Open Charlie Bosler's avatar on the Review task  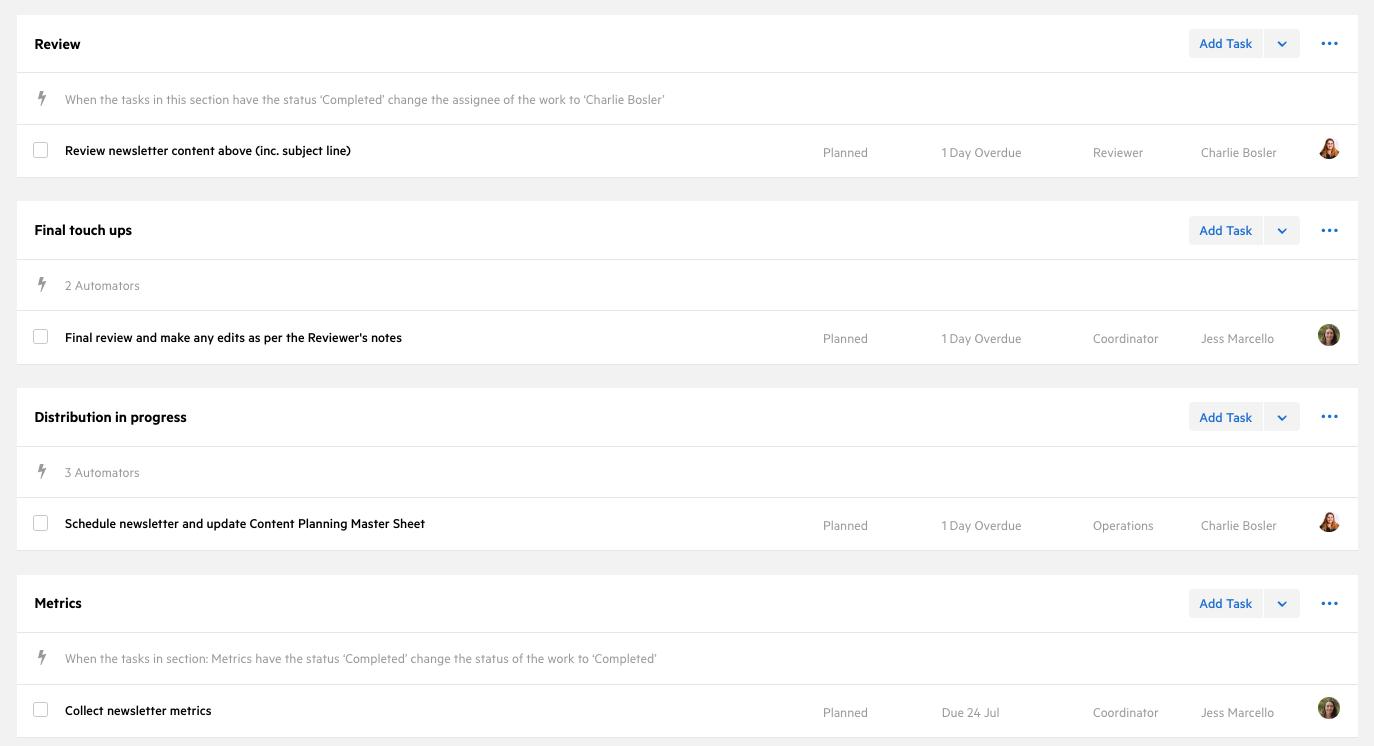(x=1329, y=148)
